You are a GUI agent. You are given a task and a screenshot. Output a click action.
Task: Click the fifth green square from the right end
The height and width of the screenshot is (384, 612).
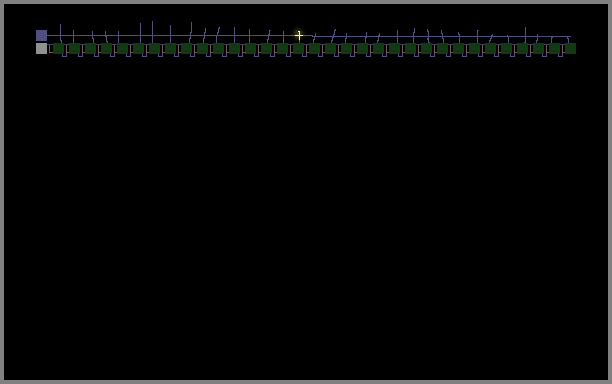coord(506,48)
